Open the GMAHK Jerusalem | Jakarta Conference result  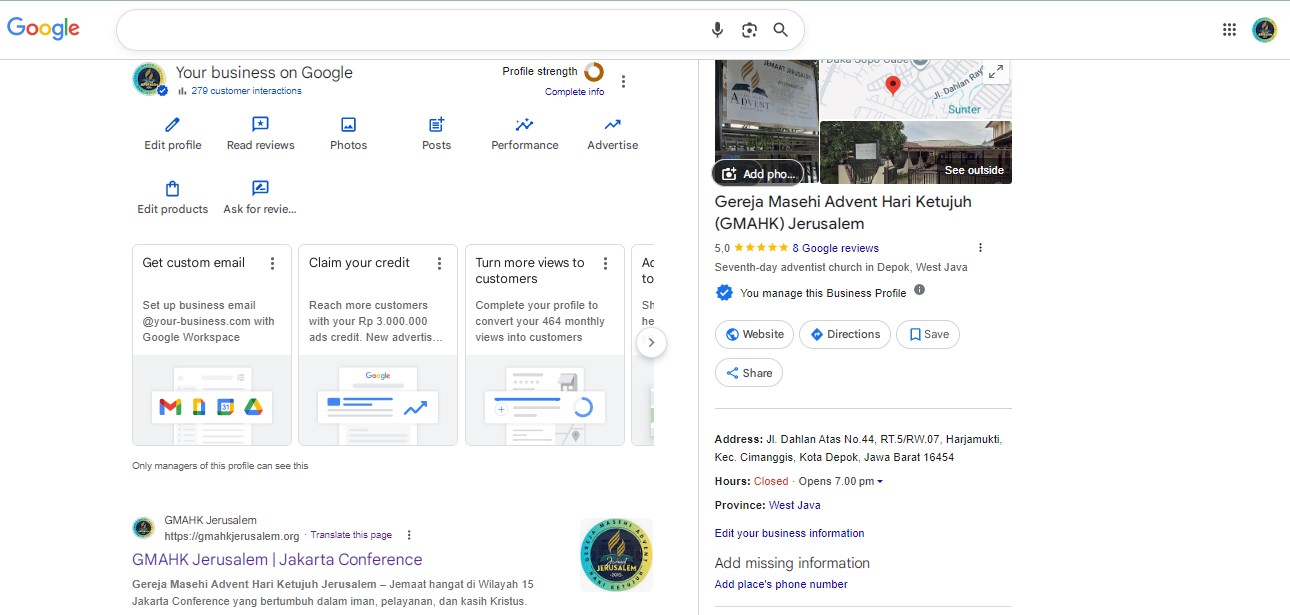(x=277, y=559)
